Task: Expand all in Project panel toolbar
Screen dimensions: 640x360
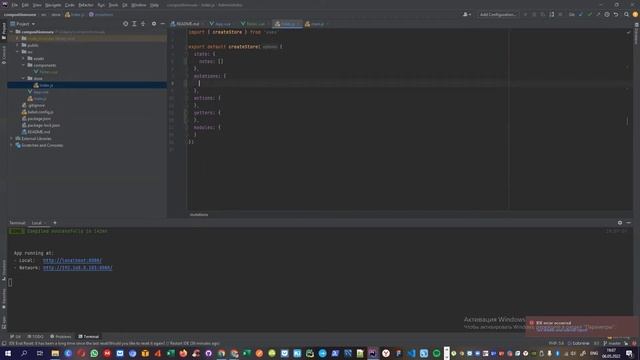Action: coord(134,24)
